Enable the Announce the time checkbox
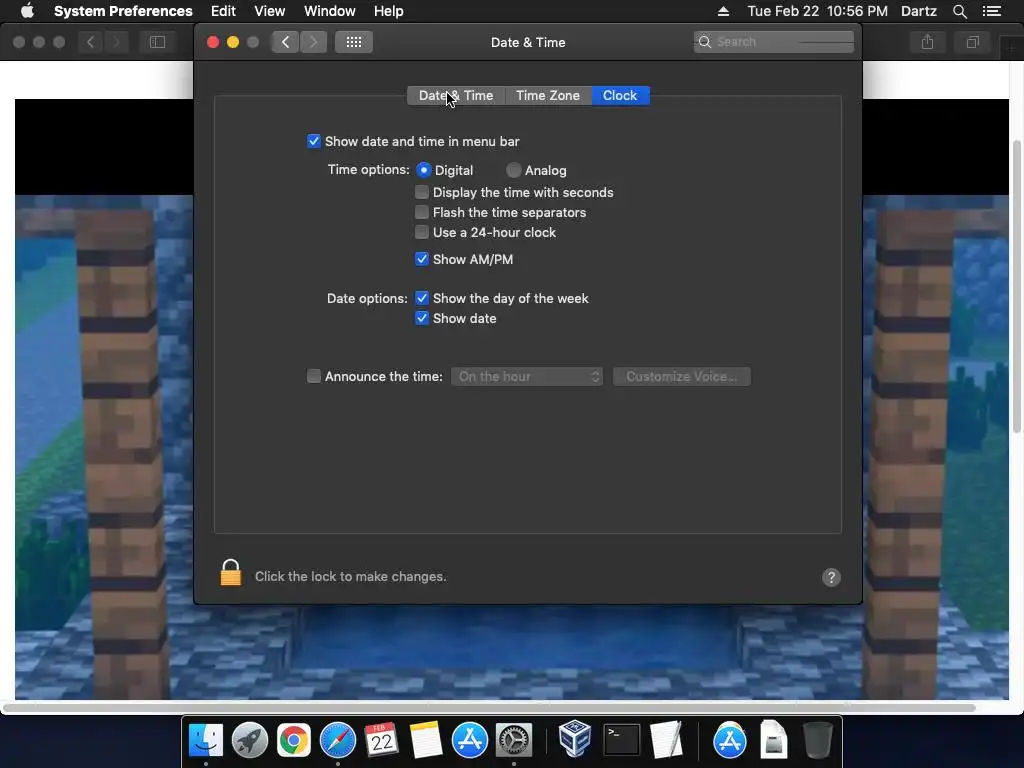Image resolution: width=1024 pixels, height=768 pixels. [x=314, y=376]
